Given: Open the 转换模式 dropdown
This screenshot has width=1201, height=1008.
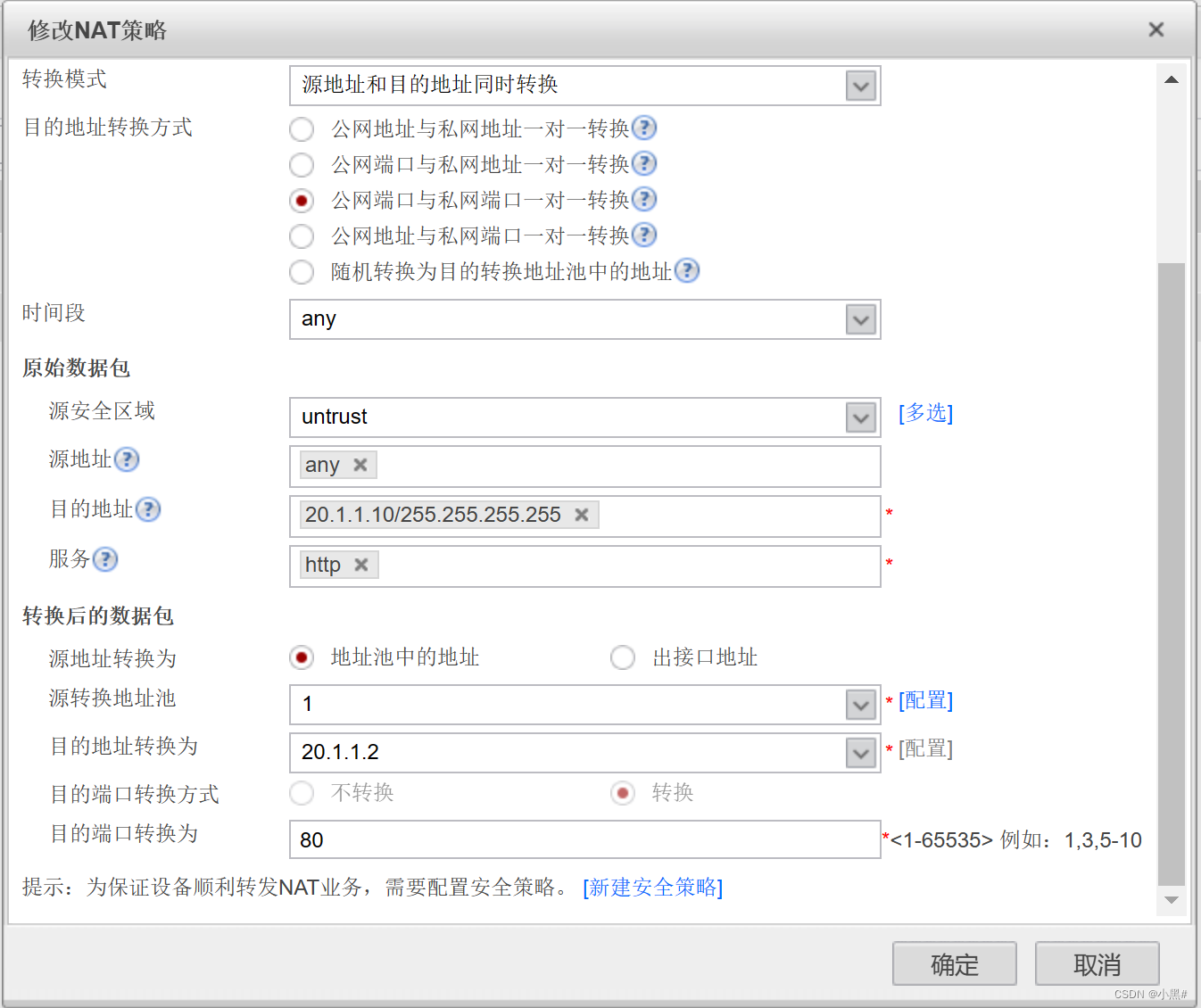Looking at the screenshot, I should (x=859, y=86).
